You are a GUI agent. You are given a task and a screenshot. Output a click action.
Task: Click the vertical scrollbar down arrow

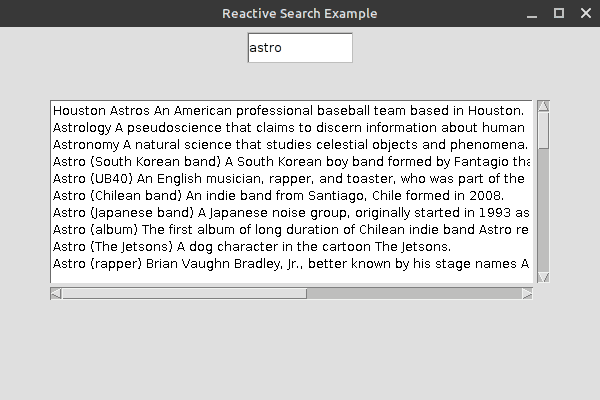point(543,277)
